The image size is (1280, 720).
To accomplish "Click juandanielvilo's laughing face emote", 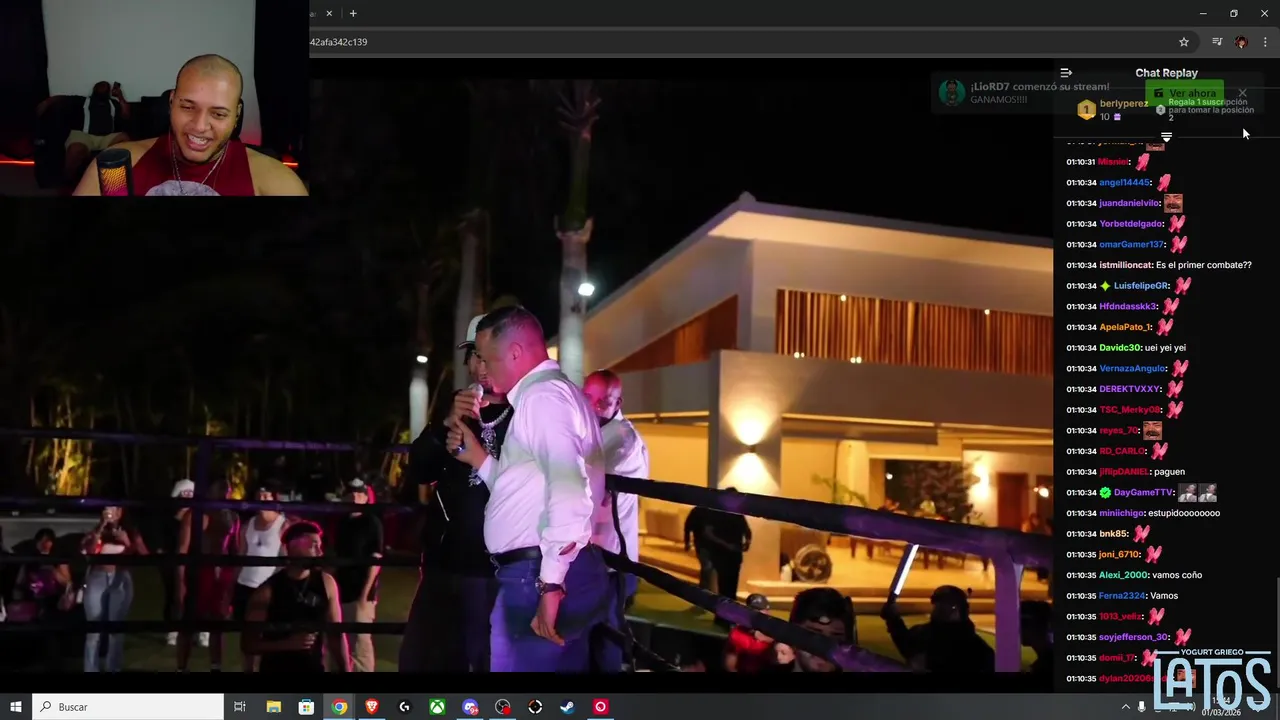I will coord(1173,203).
